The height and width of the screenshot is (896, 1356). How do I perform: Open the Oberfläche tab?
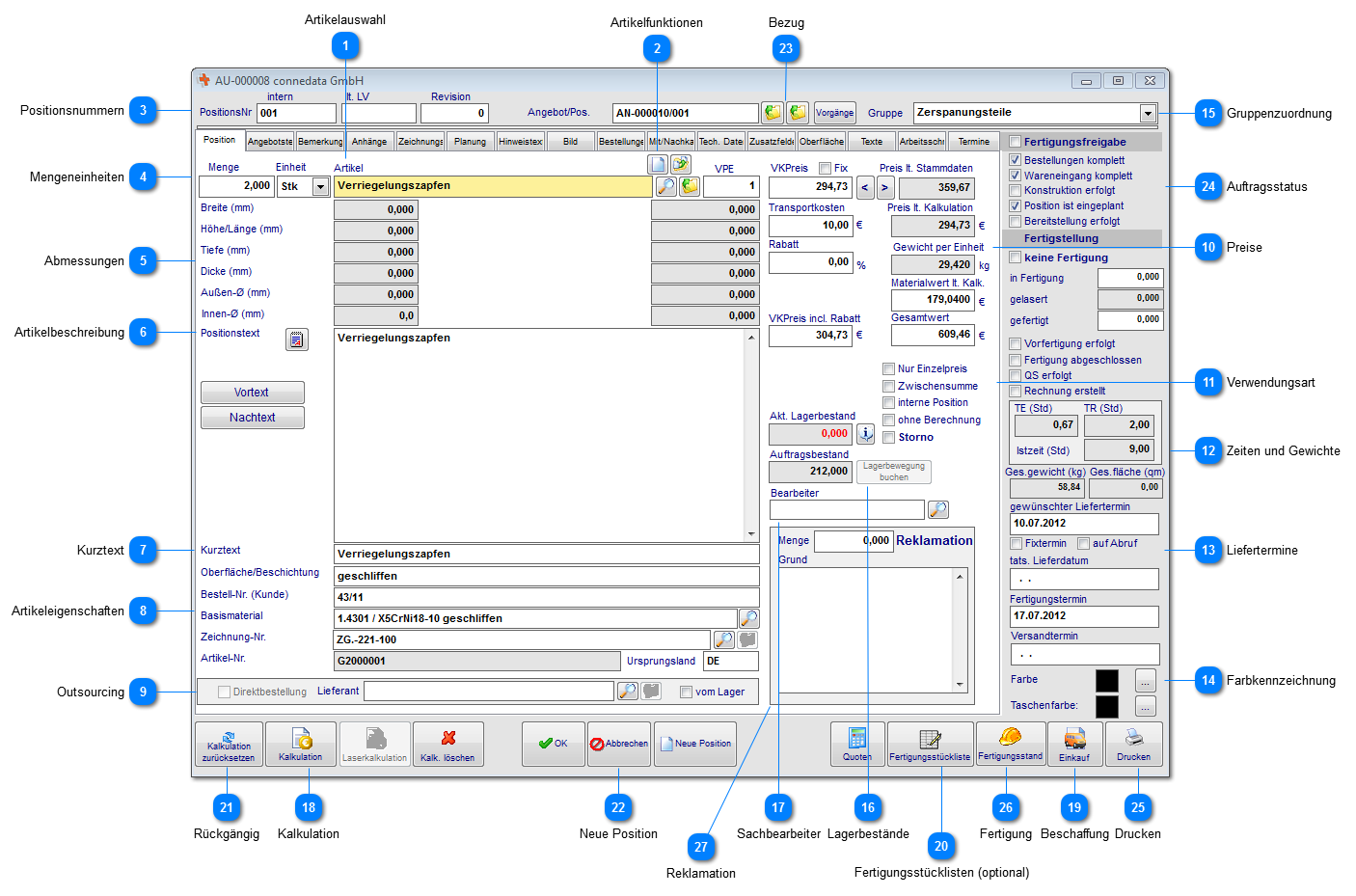822,141
